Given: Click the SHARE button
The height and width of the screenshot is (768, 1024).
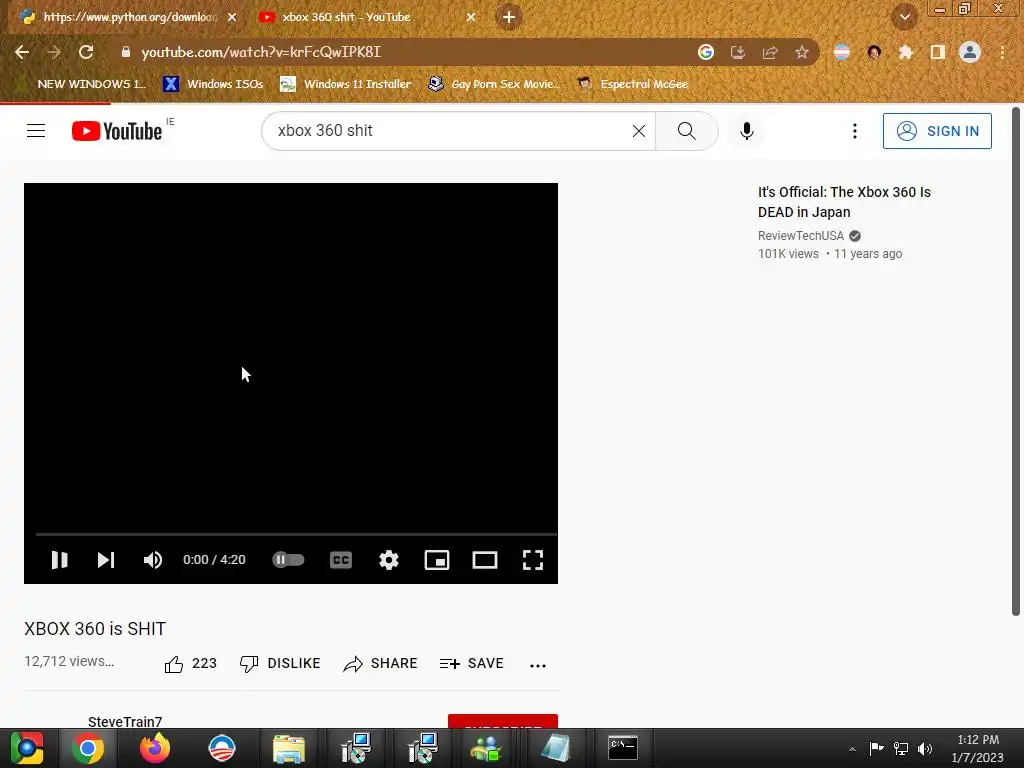Looking at the screenshot, I should [x=380, y=664].
